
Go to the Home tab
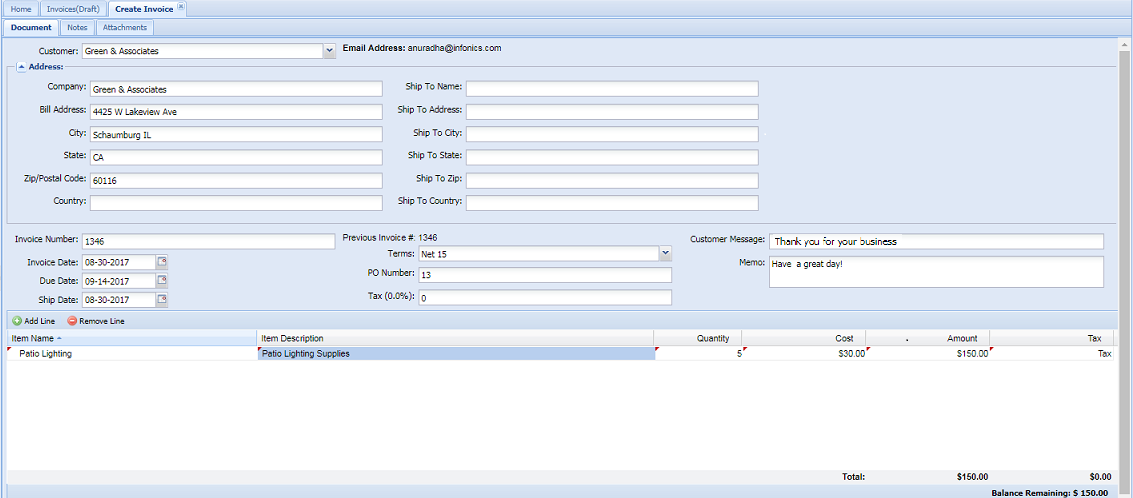pyautogui.click(x=21, y=9)
